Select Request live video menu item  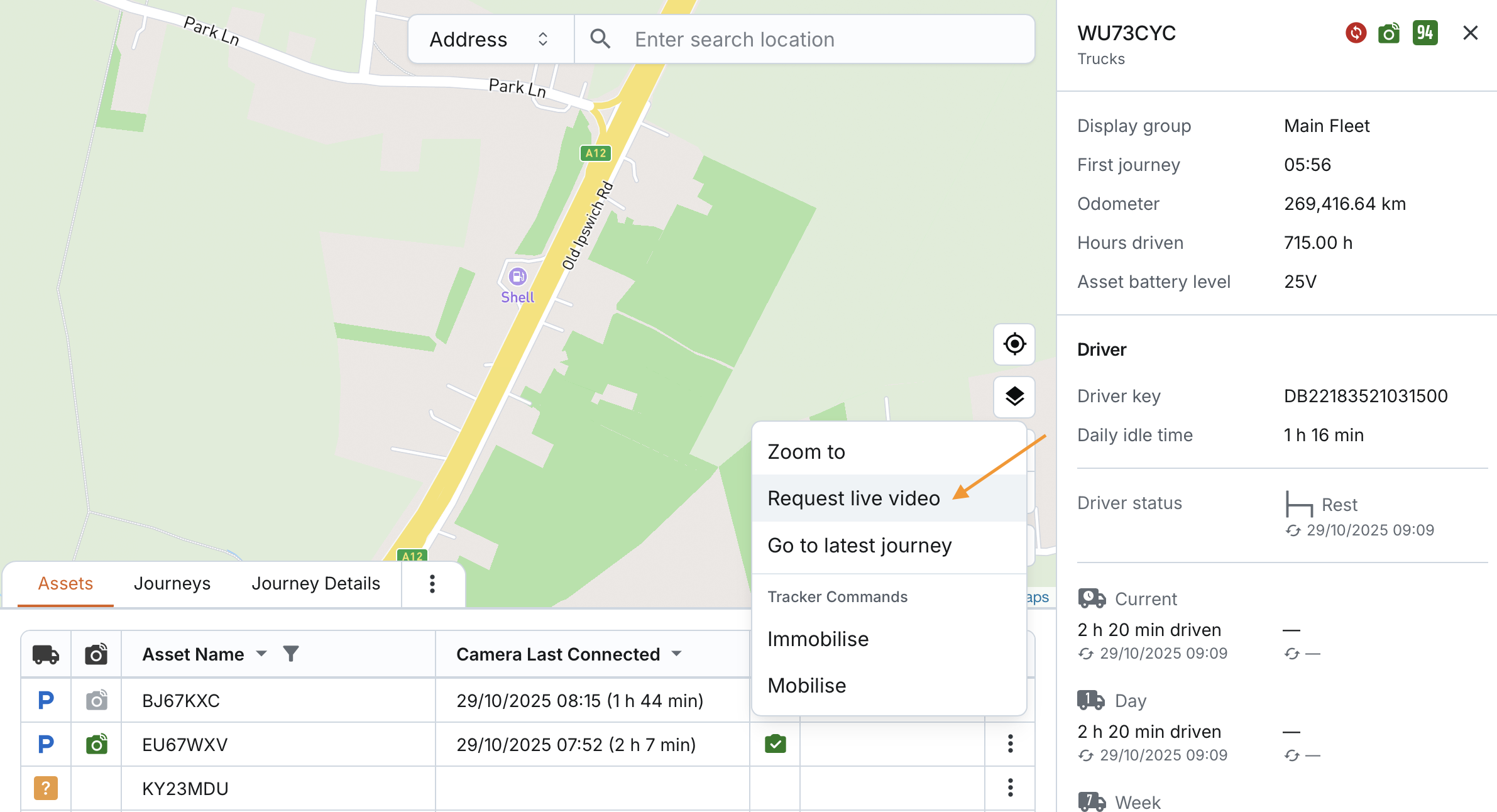click(853, 498)
